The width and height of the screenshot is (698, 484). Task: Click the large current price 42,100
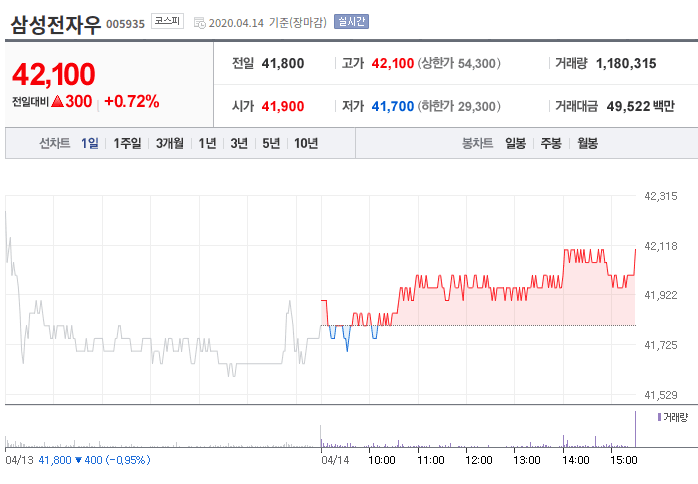click(x=53, y=74)
